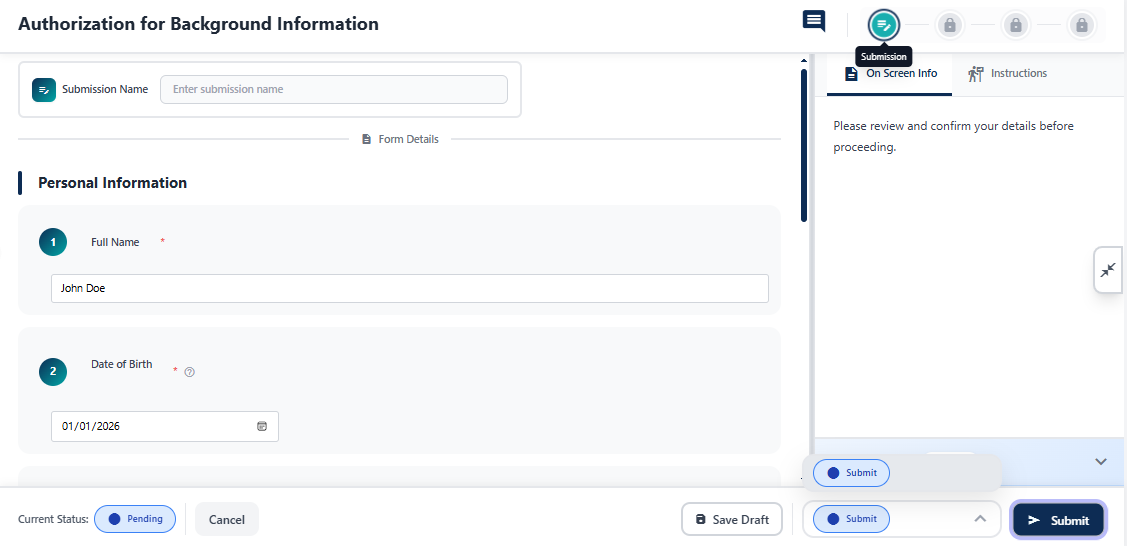1127x546 pixels.
Task: Click the Date of Birth help icon
Action: click(x=190, y=372)
